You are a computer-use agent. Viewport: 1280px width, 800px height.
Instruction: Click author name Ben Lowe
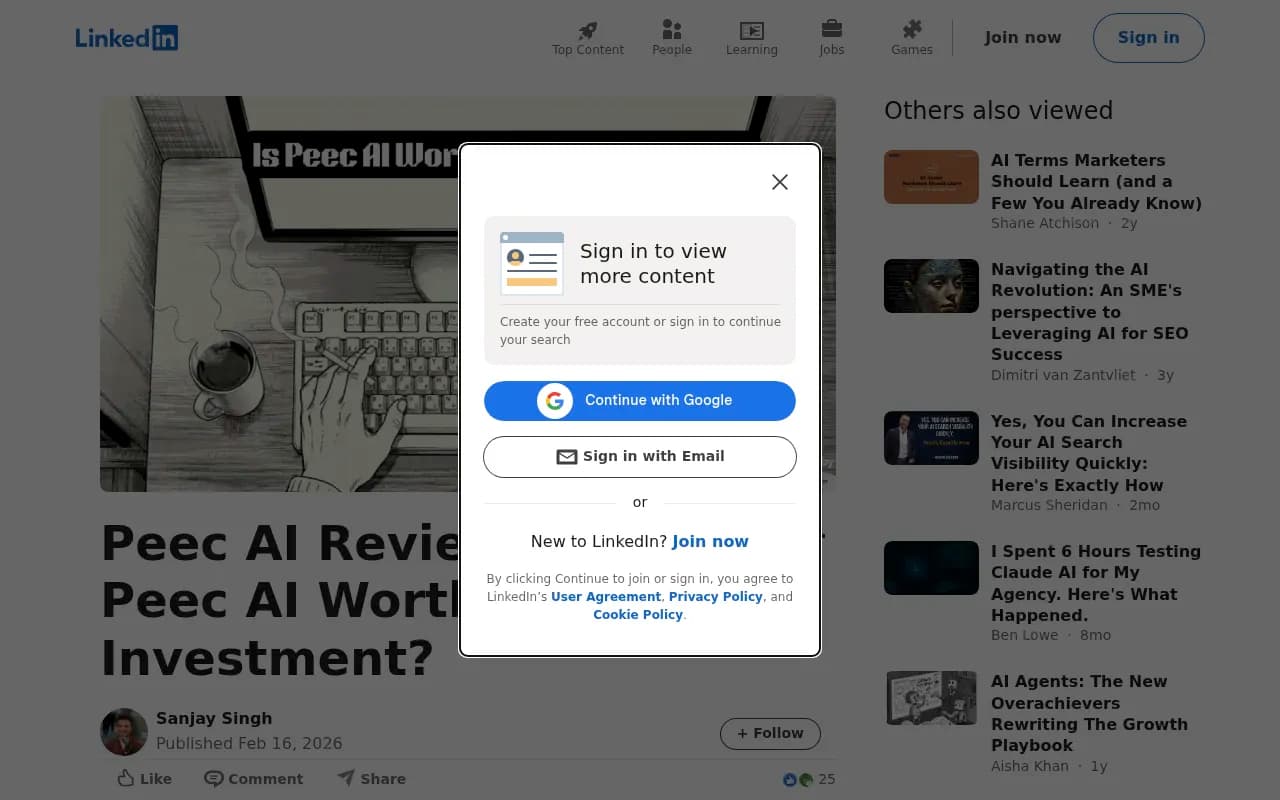tap(1025, 635)
